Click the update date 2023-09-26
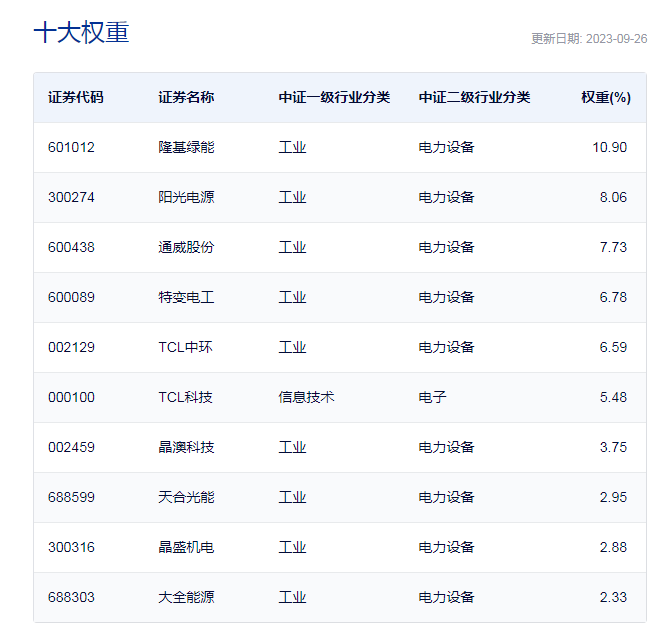Viewport: 663px width, 643px height. click(616, 39)
